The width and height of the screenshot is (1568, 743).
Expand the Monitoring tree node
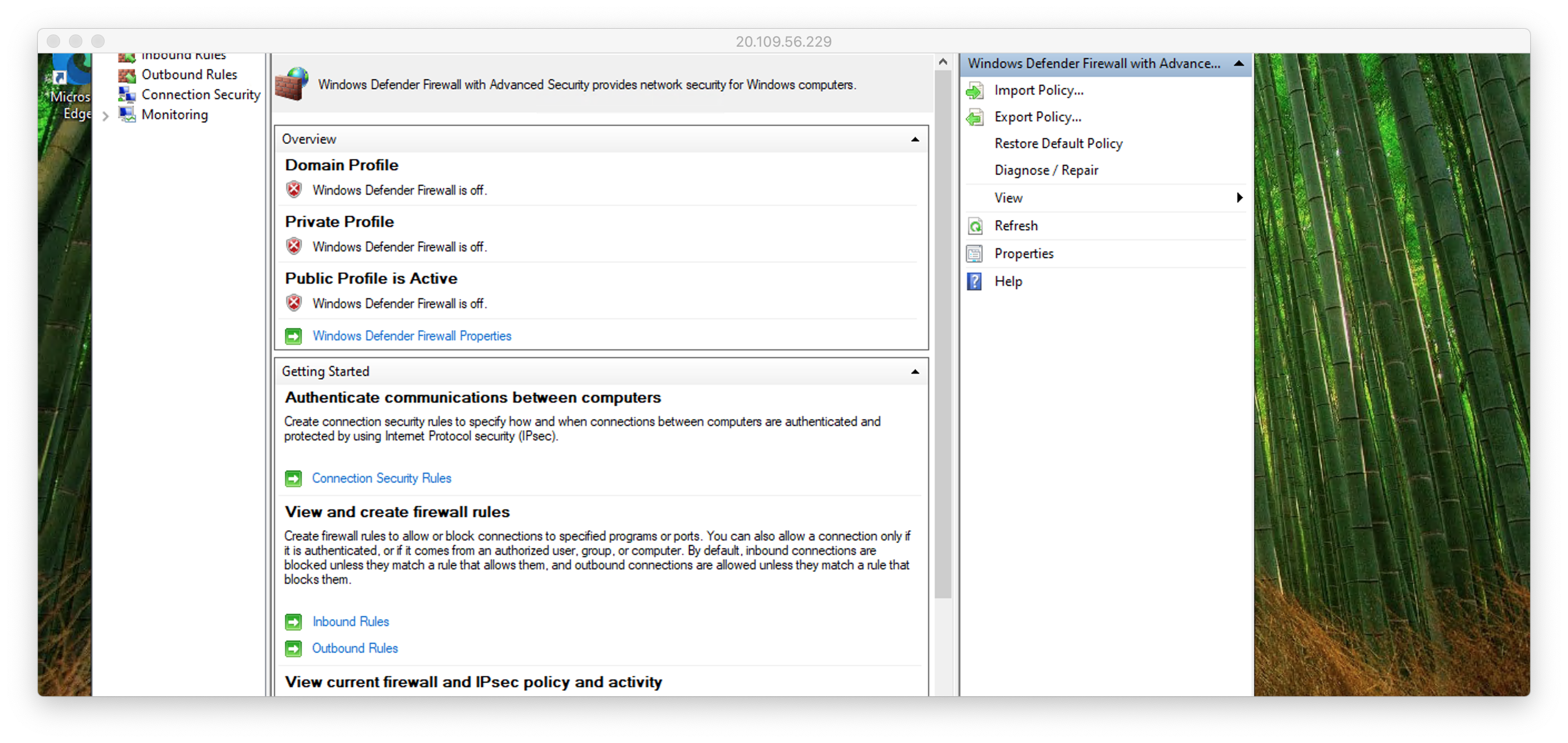pos(105,116)
